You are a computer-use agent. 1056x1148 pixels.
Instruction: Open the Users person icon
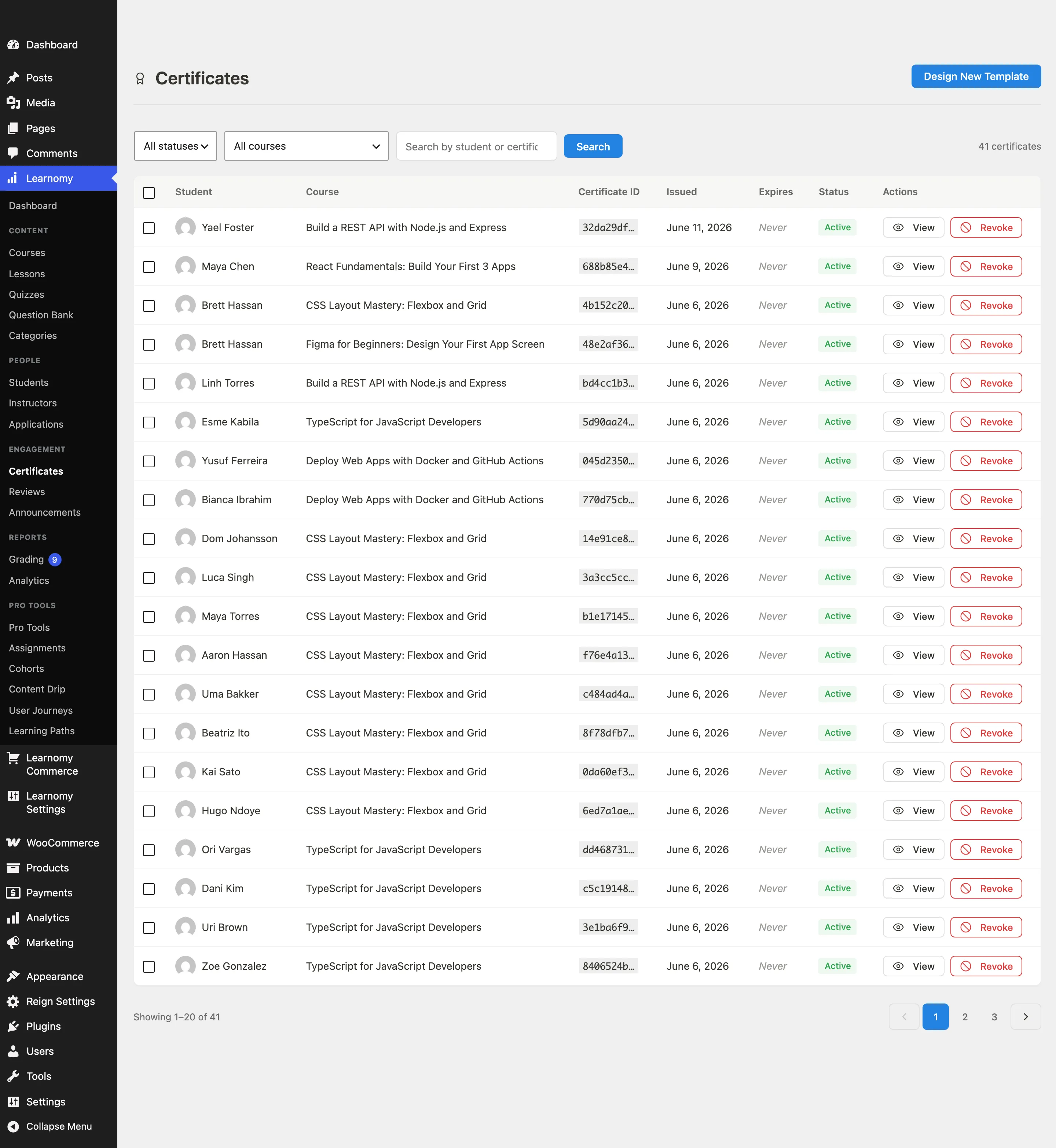click(13, 1052)
